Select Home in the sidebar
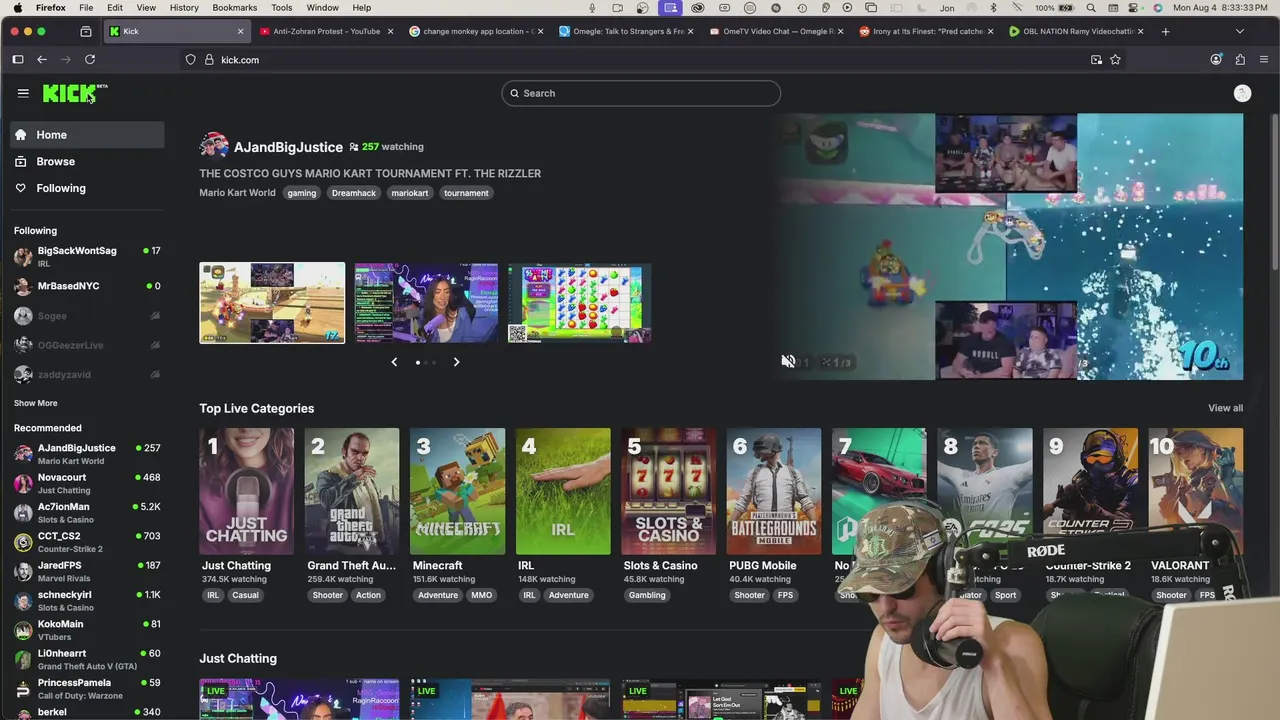The width and height of the screenshot is (1280, 720). (88, 135)
